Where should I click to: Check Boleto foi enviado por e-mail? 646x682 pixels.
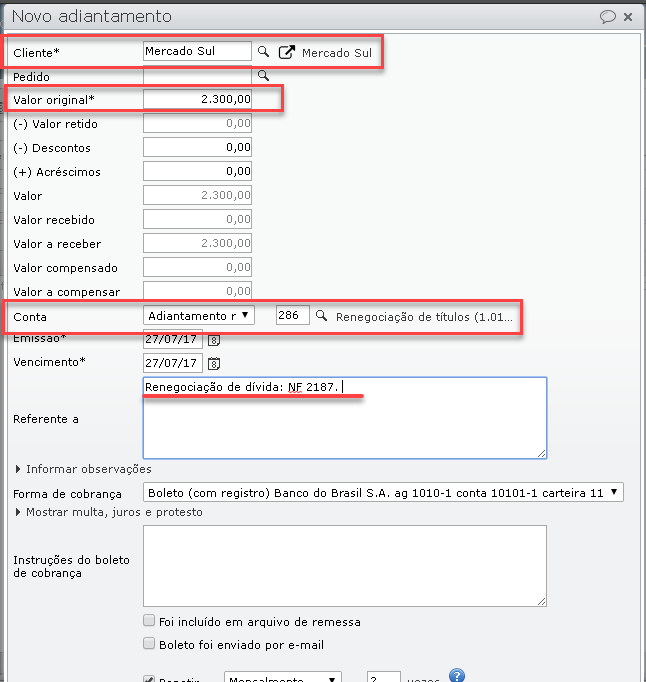click(x=149, y=643)
